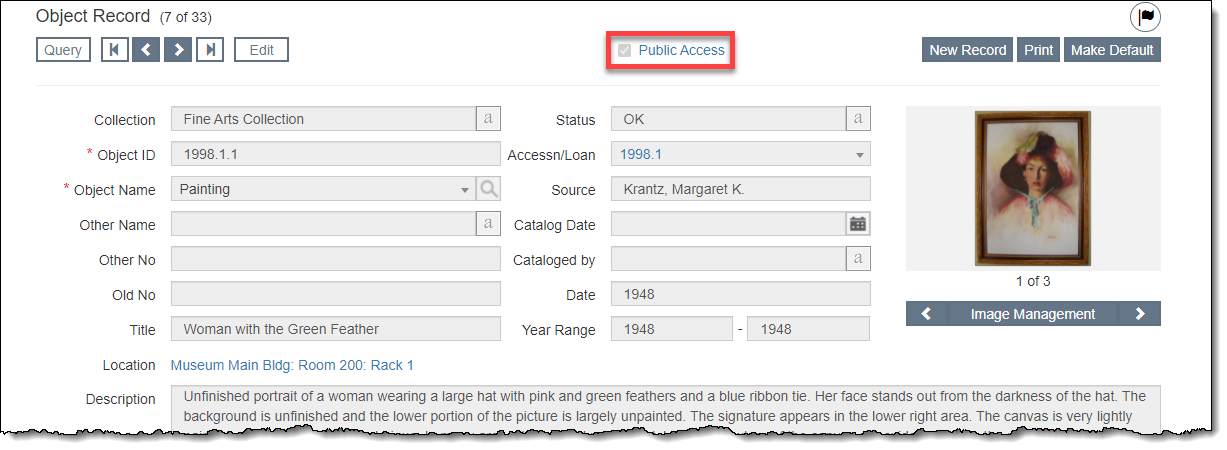Go to the first record

coord(115,50)
